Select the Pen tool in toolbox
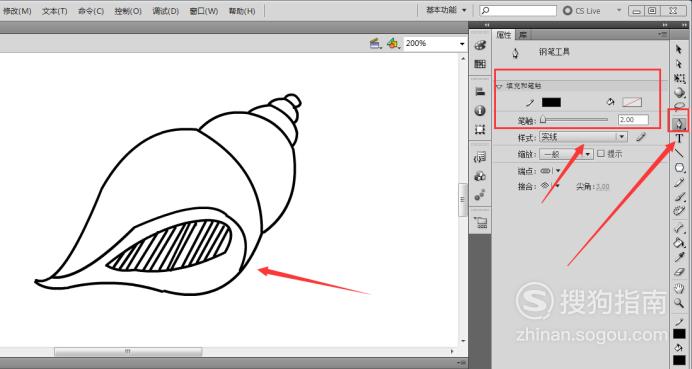 point(679,124)
